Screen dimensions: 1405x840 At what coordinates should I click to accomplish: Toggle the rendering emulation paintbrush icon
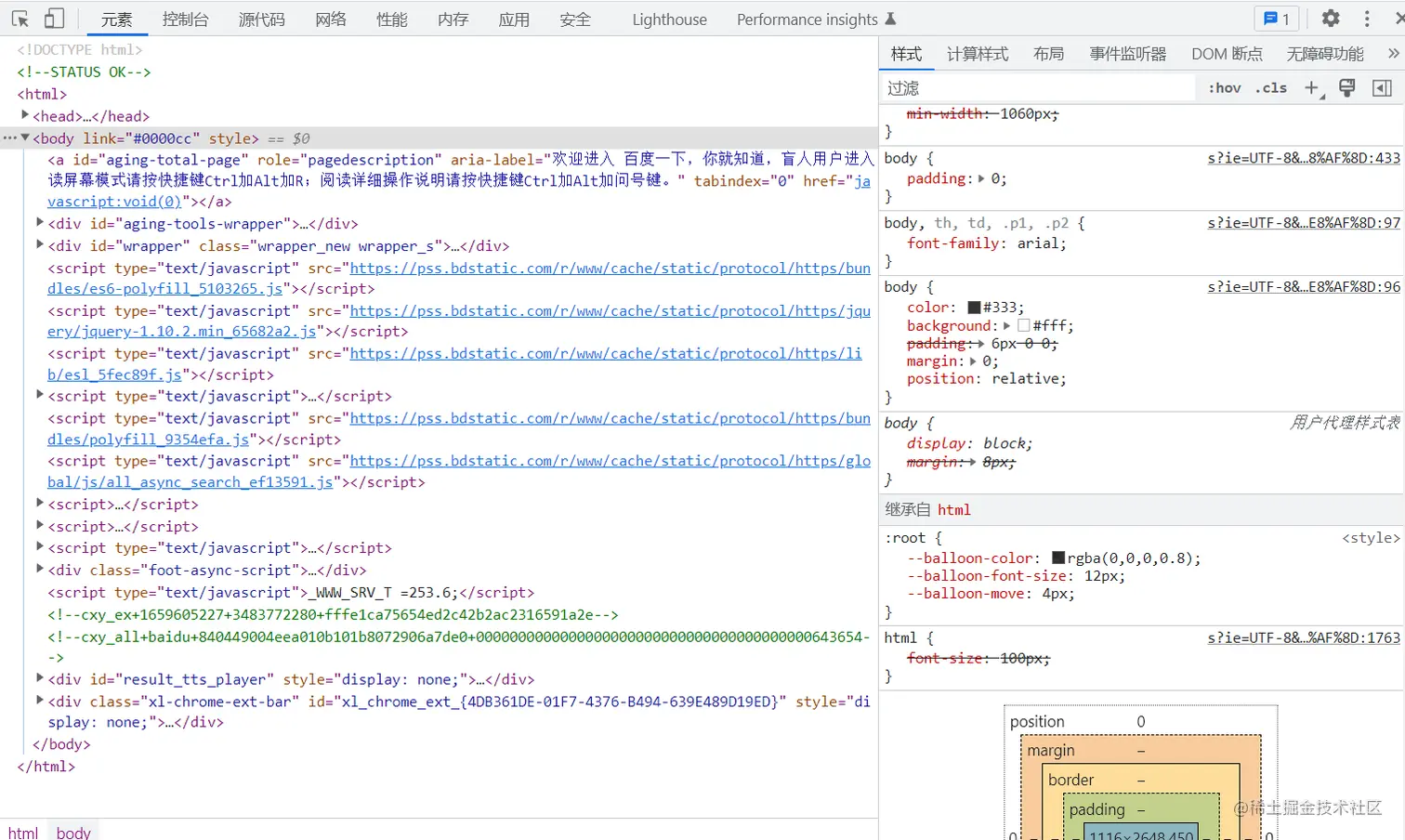[x=1346, y=88]
